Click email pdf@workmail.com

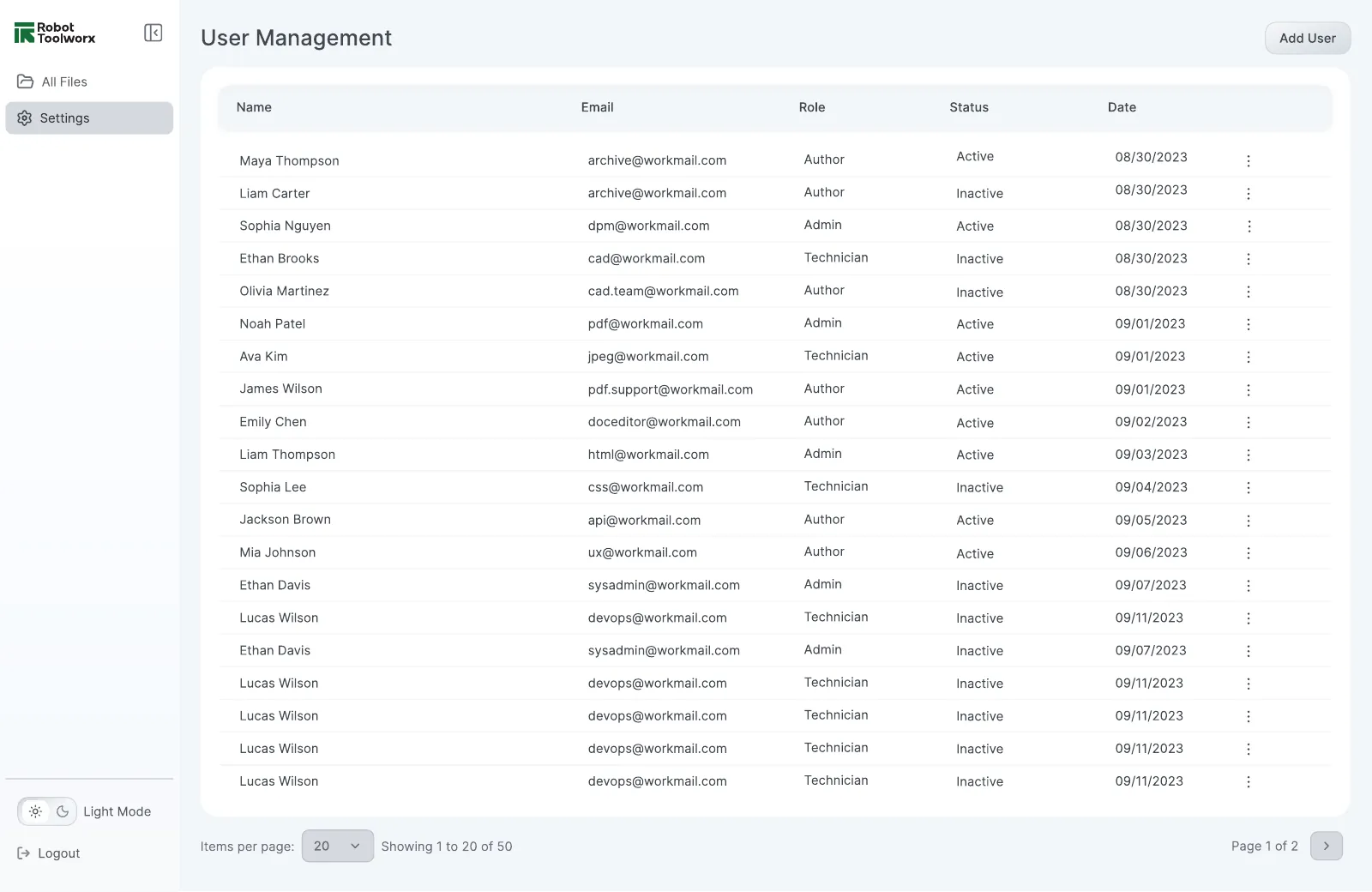coord(645,323)
